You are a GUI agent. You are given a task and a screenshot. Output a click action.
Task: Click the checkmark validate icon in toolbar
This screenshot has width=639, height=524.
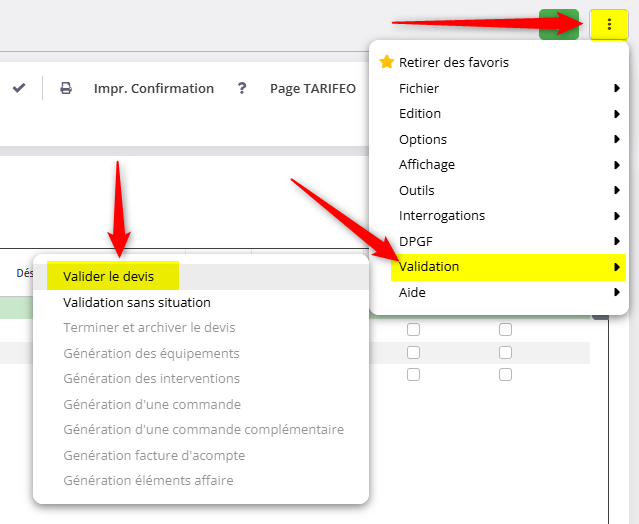point(19,88)
